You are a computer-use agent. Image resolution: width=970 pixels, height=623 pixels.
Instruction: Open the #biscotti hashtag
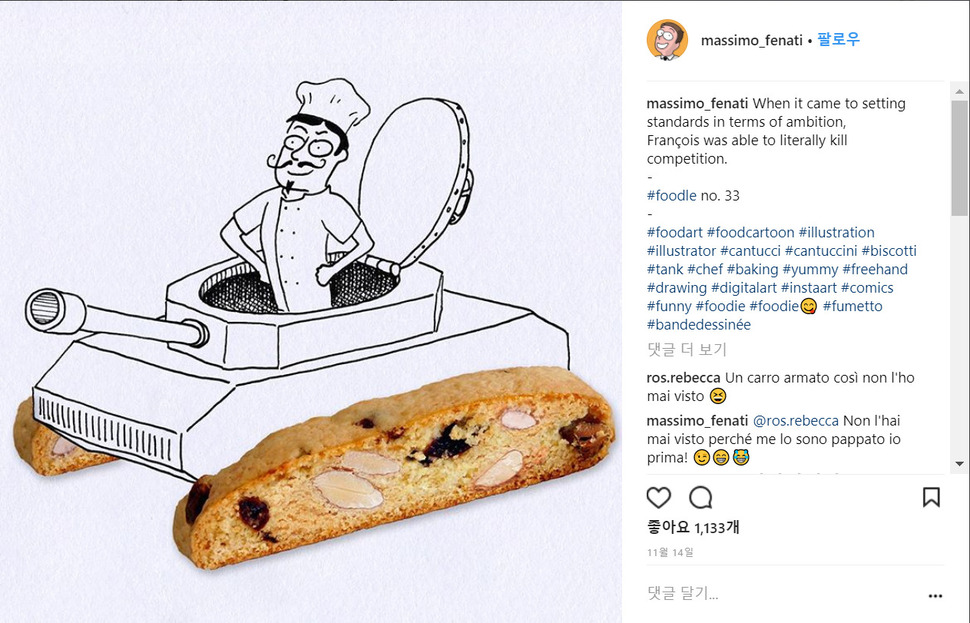click(889, 251)
